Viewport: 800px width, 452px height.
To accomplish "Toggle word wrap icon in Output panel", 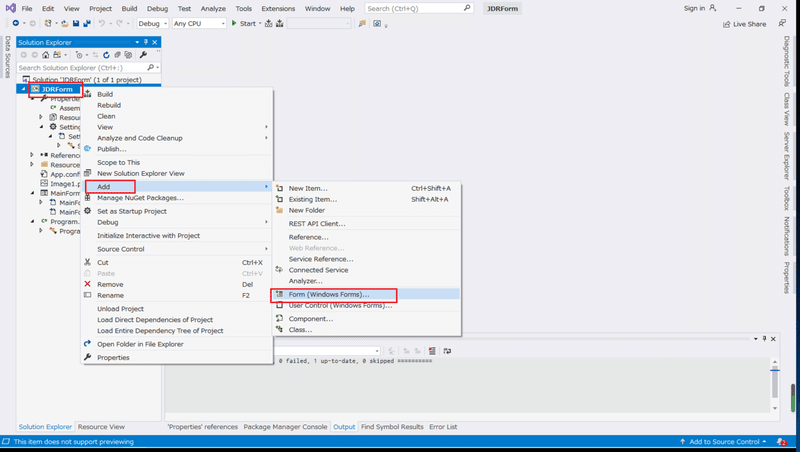I will (x=447, y=351).
